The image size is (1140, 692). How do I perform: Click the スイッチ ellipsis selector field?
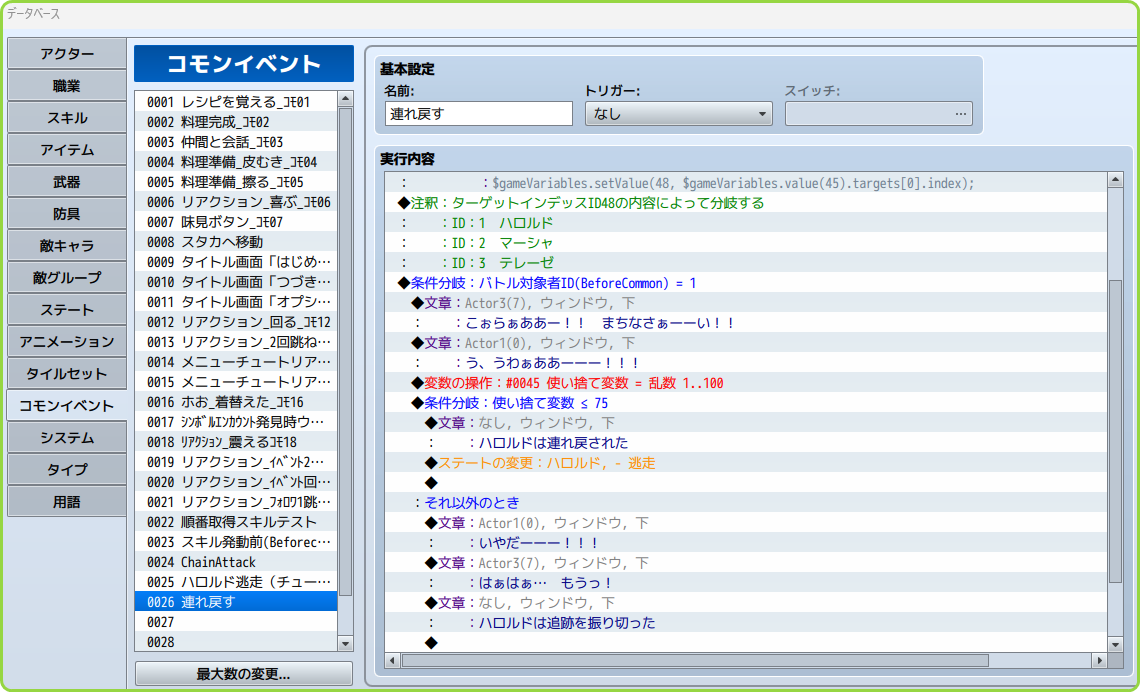click(x=879, y=113)
